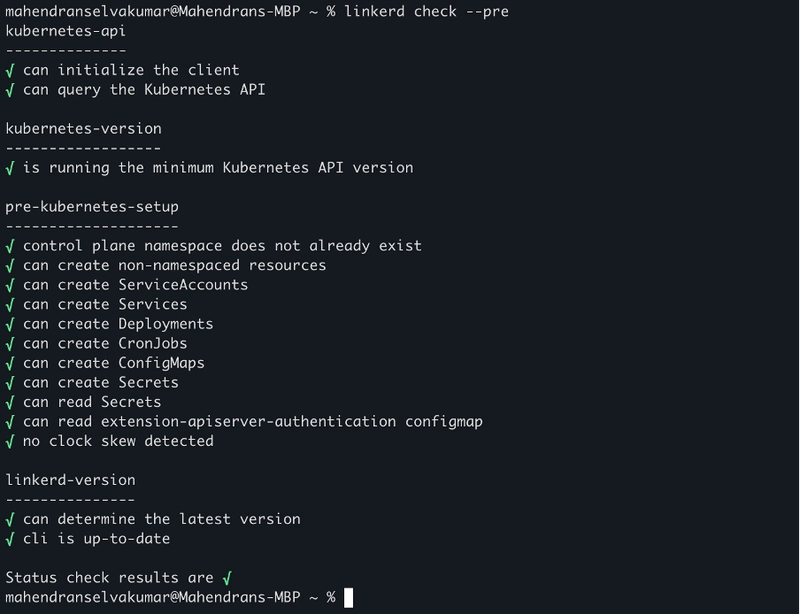
Task: Click the checkmark next to 'can create CronJobs'
Action: click(x=10, y=344)
